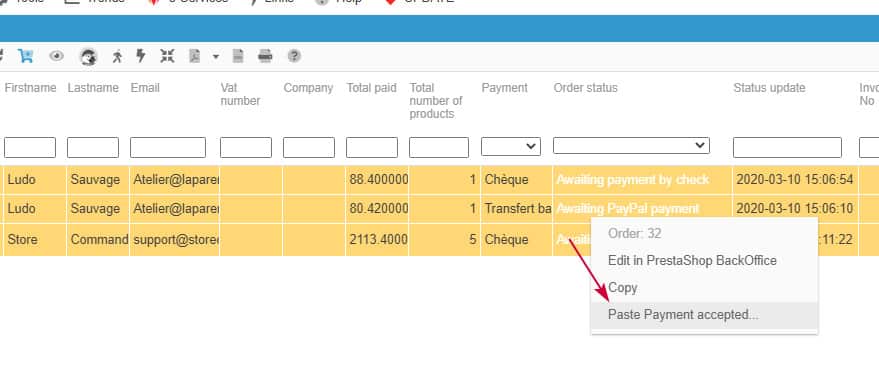Click the PDF export toolbar icon
Image resolution: width=879 pixels, height=389 pixels.
click(x=195, y=56)
